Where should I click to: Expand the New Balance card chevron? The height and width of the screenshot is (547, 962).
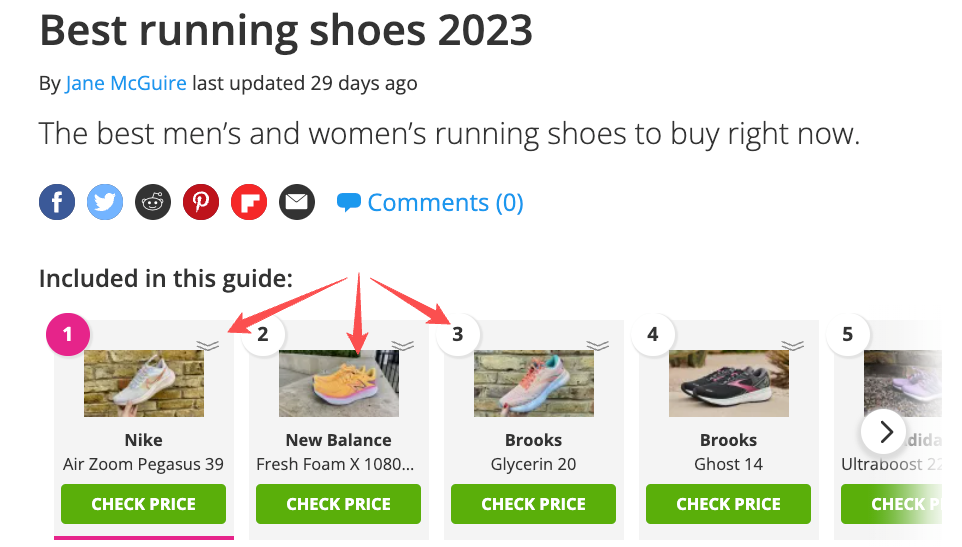(x=403, y=345)
